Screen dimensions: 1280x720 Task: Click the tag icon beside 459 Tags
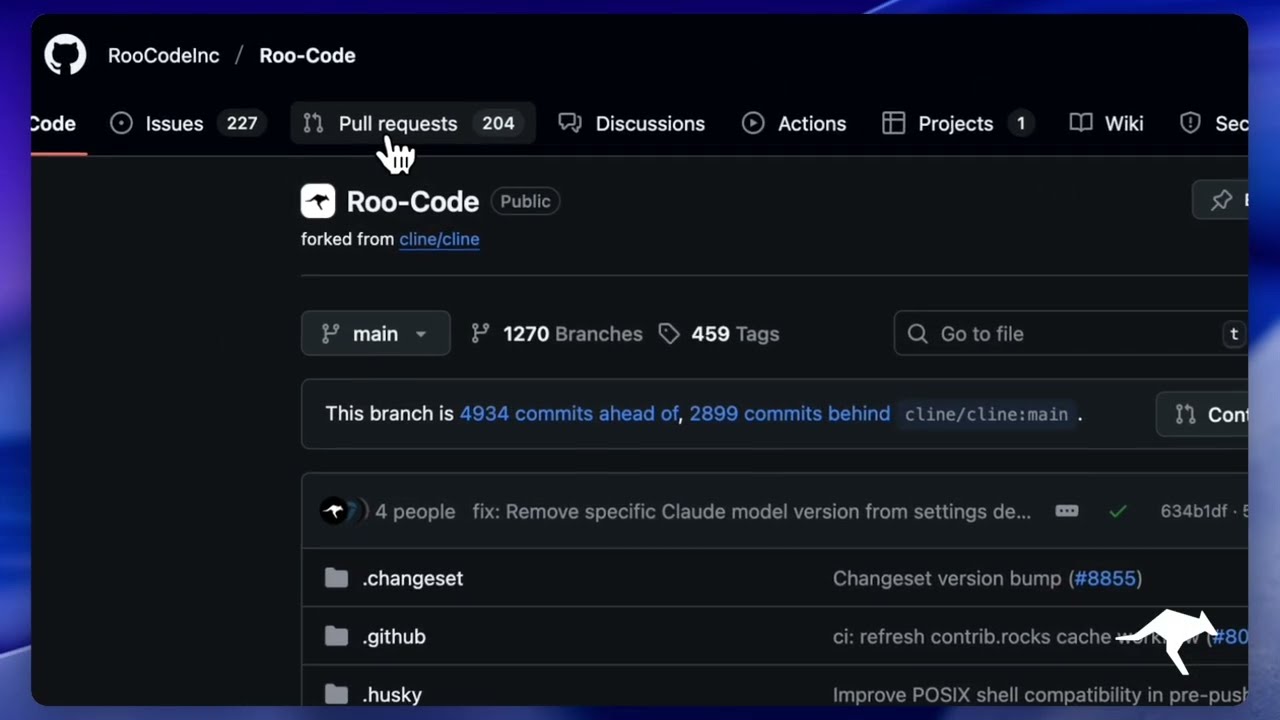(669, 334)
